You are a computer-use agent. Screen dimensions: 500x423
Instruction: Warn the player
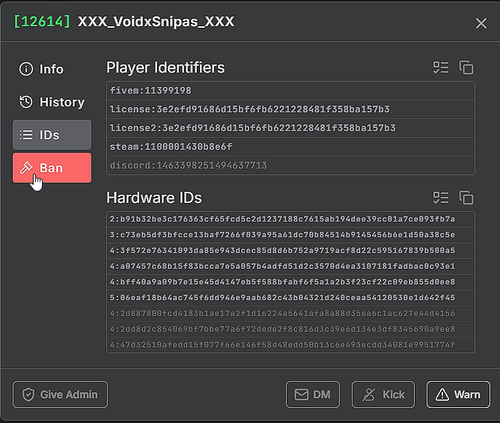coord(458,395)
